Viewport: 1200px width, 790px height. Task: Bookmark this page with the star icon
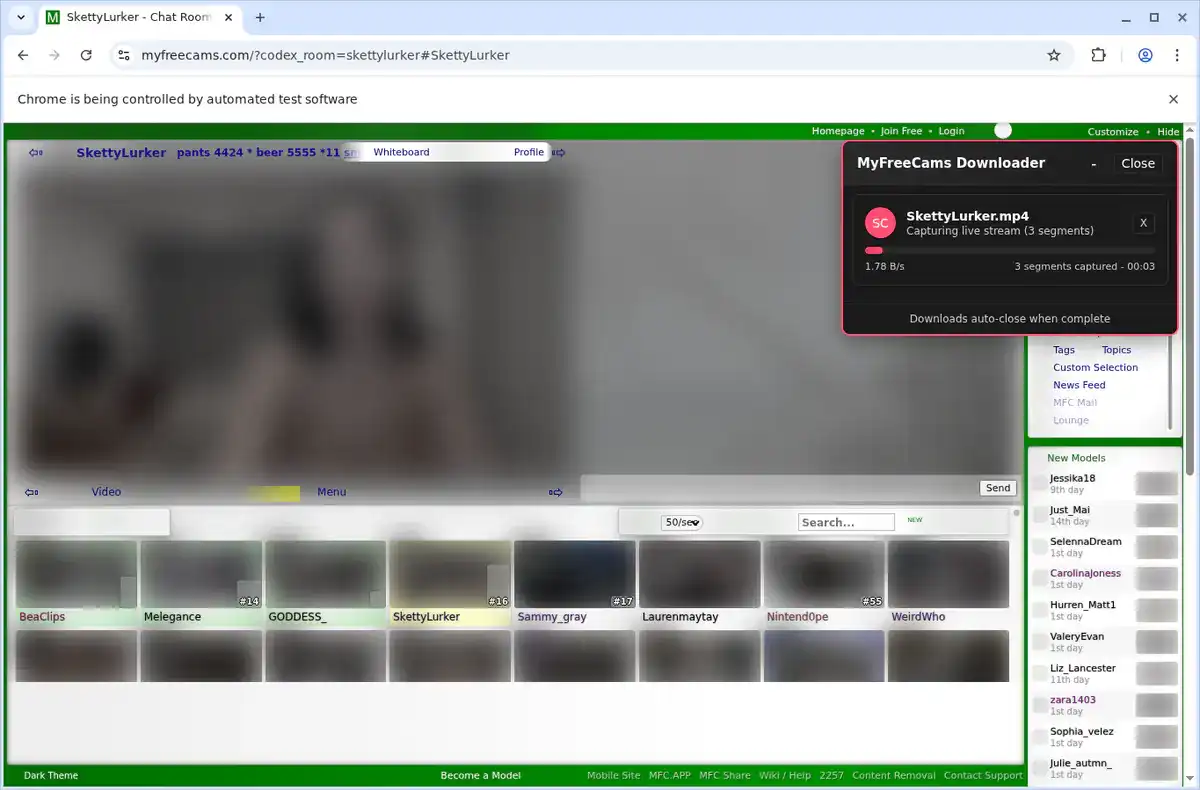[1054, 55]
